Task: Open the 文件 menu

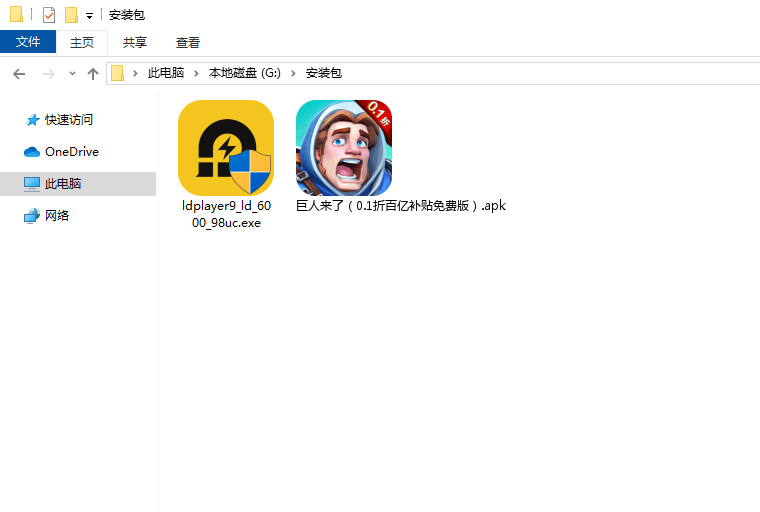Action: [28, 42]
